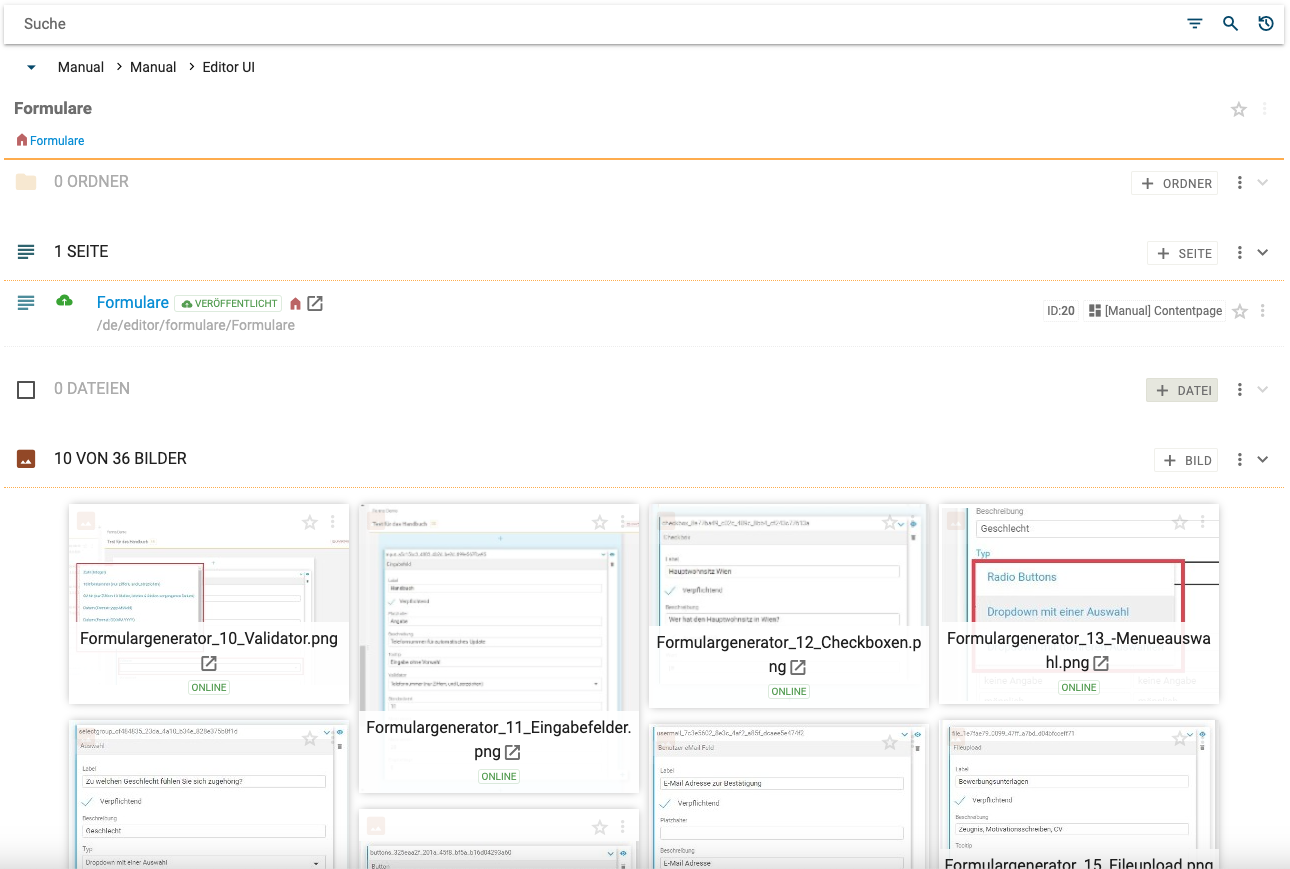The width and height of the screenshot is (1290, 869).
Task: Add a new folder with ORDNER button
Action: (x=1175, y=183)
